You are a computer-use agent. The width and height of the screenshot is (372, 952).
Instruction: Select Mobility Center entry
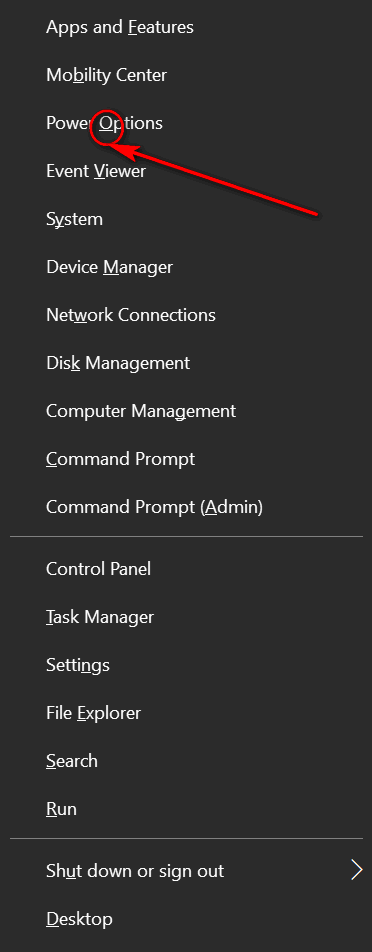186,75
